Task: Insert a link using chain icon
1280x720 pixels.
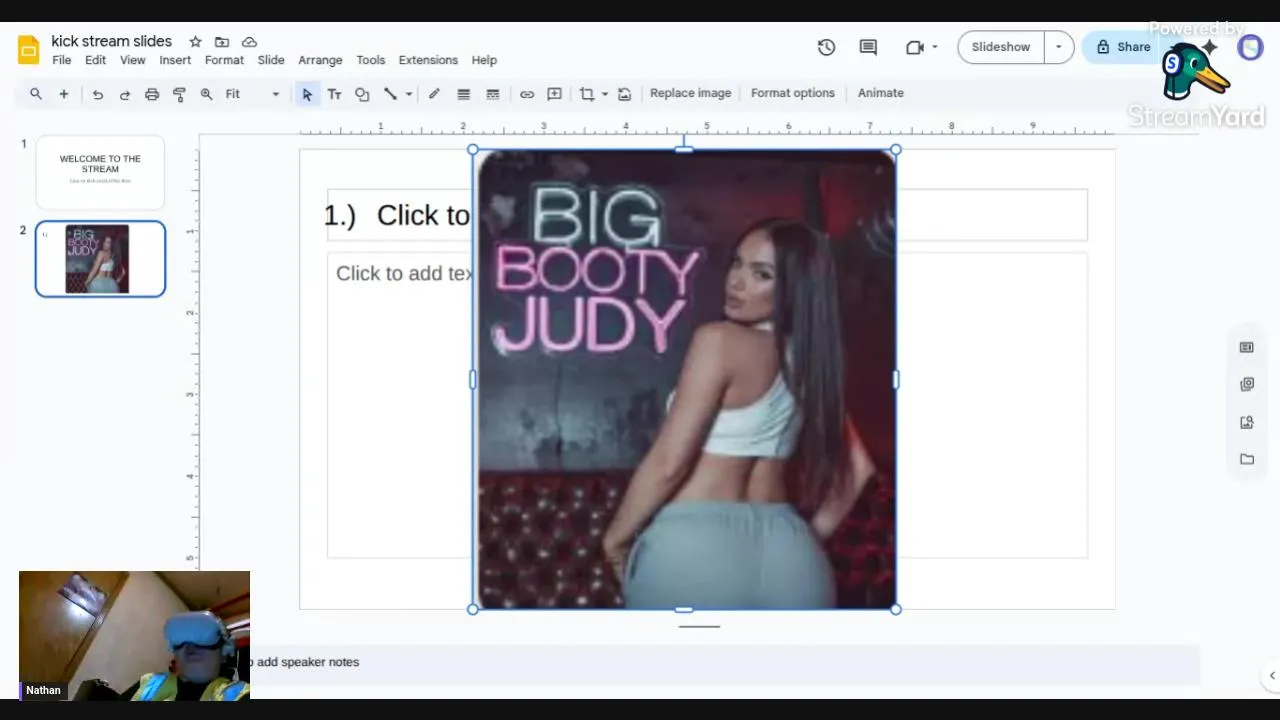Action: click(526, 94)
